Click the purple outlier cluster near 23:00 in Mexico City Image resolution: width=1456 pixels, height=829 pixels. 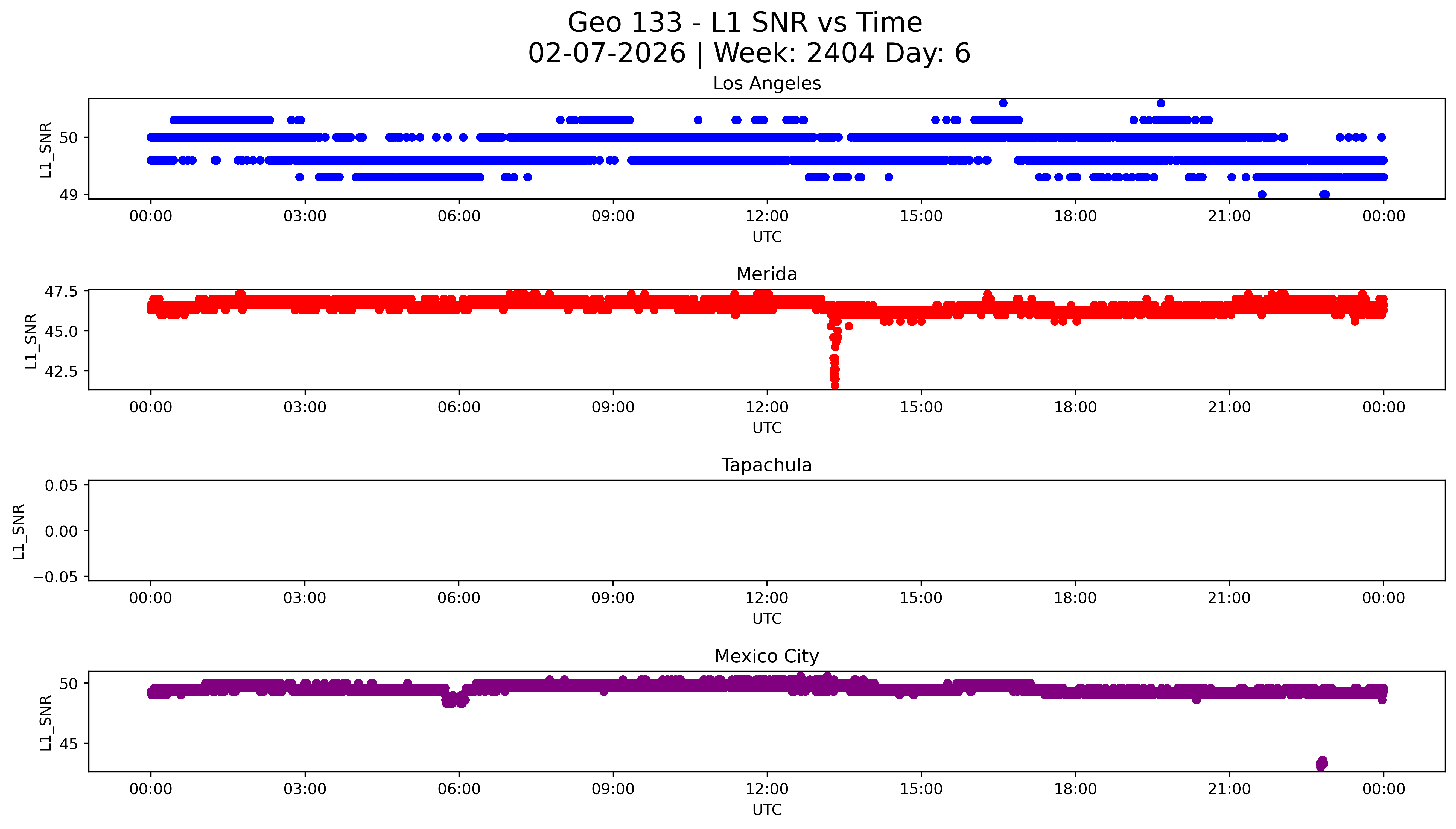click(x=1322, y=763)
